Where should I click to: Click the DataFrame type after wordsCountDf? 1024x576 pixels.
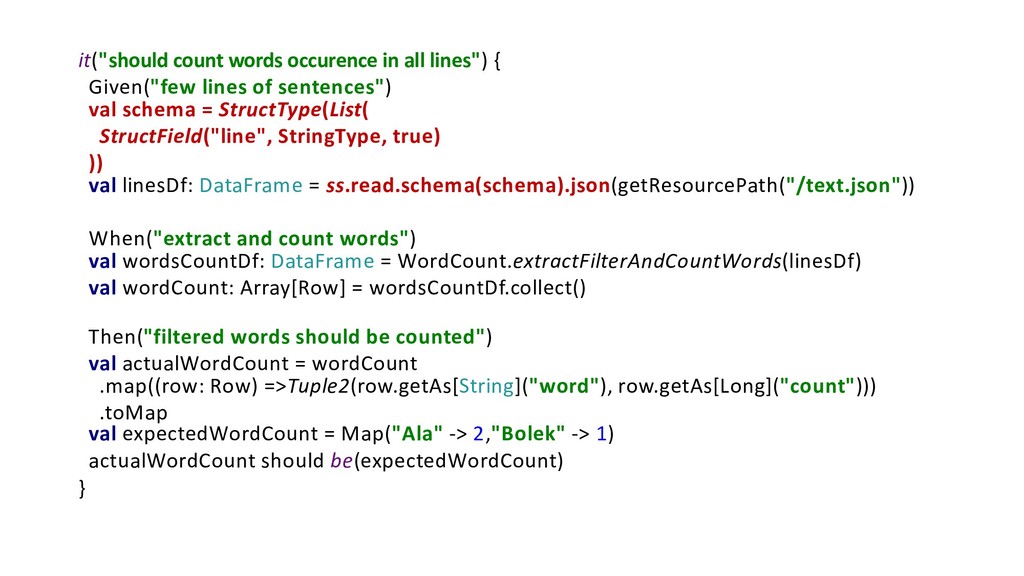point(323,261)
